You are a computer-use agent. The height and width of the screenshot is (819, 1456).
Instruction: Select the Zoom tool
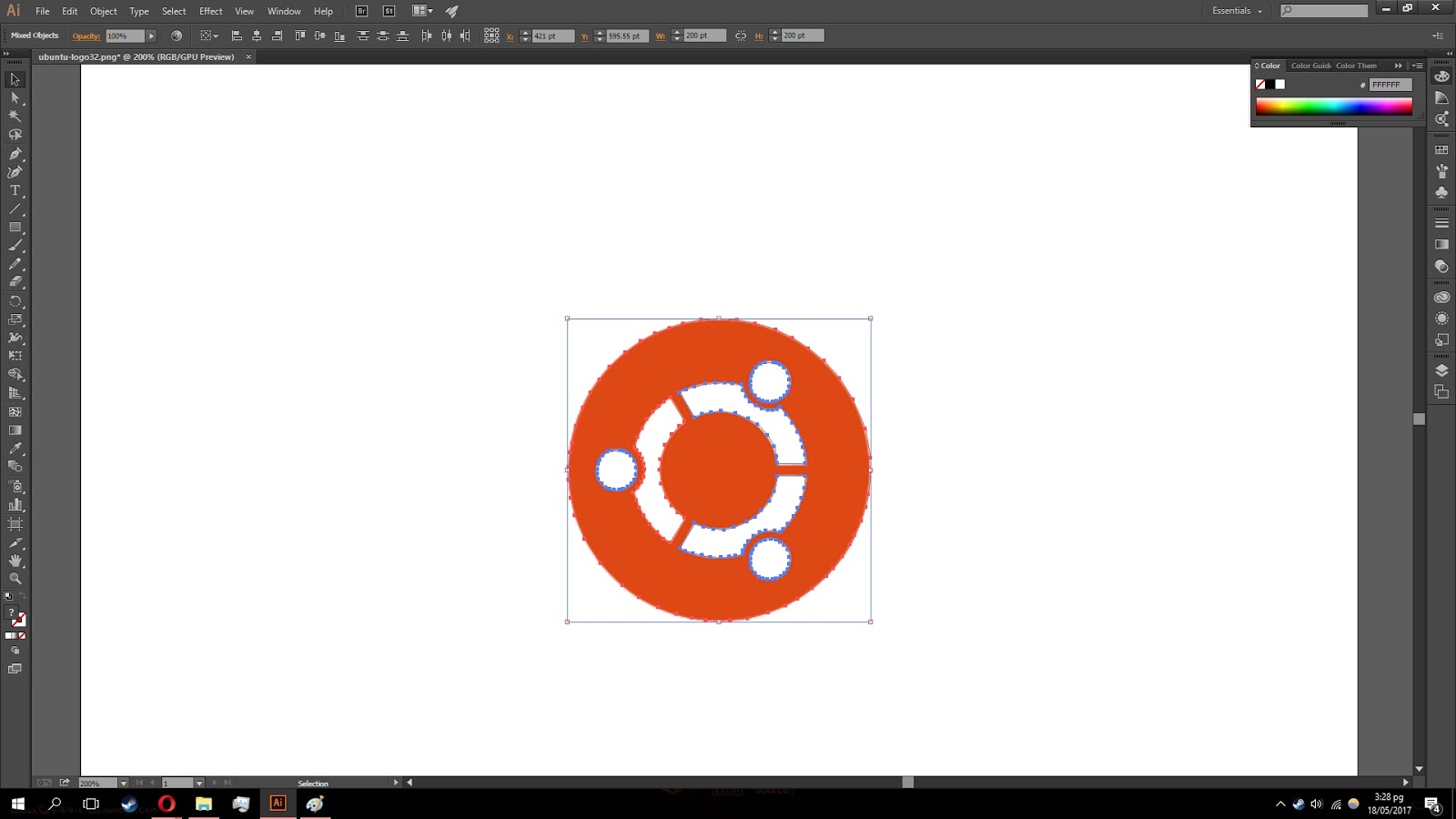pos(15,577)
